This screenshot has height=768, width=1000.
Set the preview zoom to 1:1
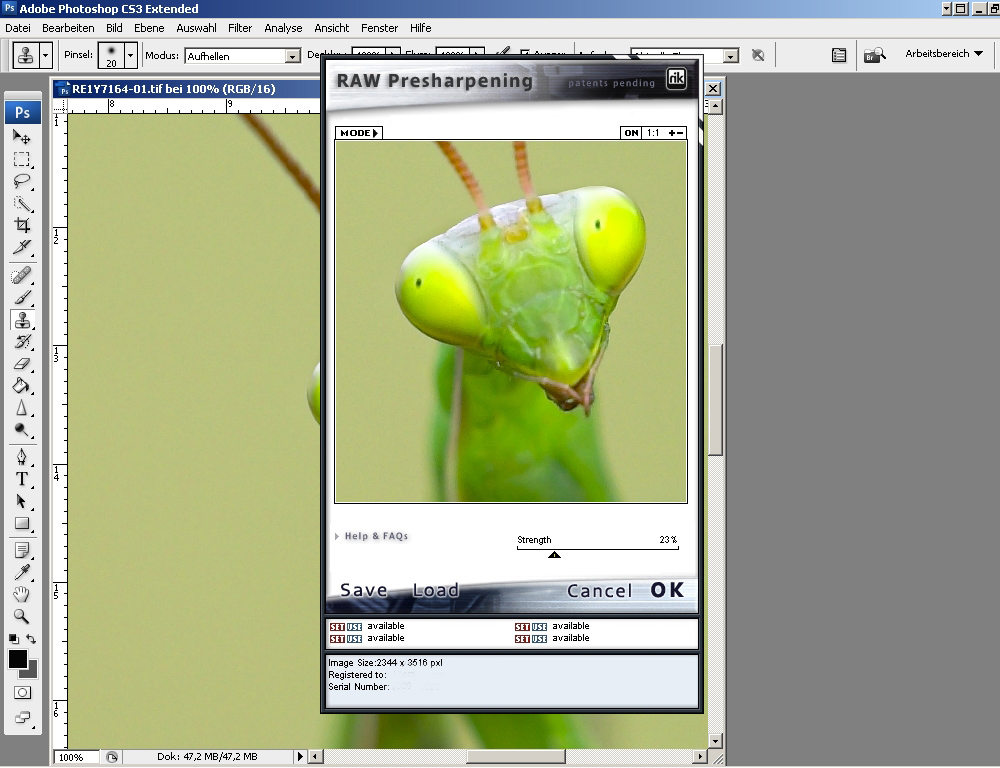pos(653,133)
